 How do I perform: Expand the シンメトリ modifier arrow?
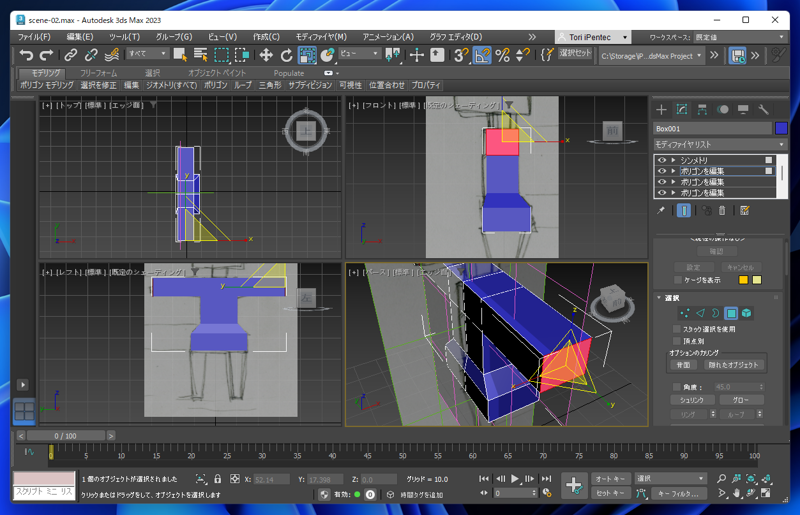[673, 160]
